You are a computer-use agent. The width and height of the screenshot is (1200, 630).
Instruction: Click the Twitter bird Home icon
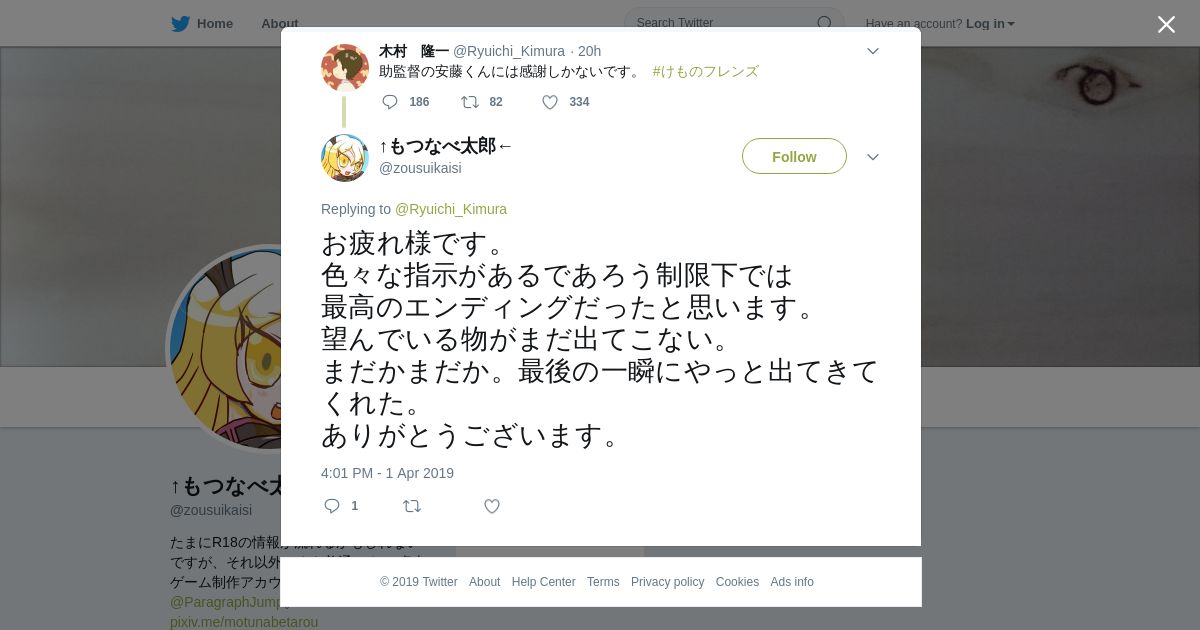coord(180,24)
